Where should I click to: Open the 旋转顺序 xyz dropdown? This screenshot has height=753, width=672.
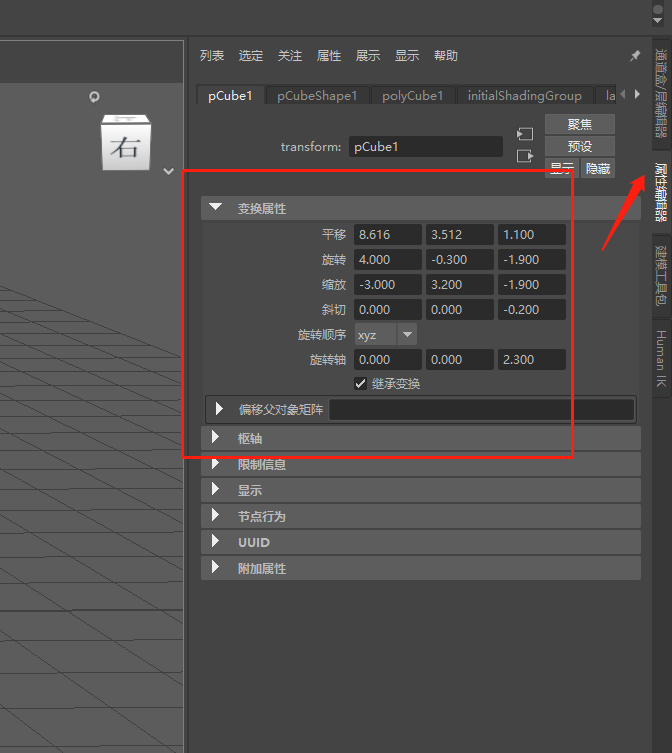[x=385, y=334]
